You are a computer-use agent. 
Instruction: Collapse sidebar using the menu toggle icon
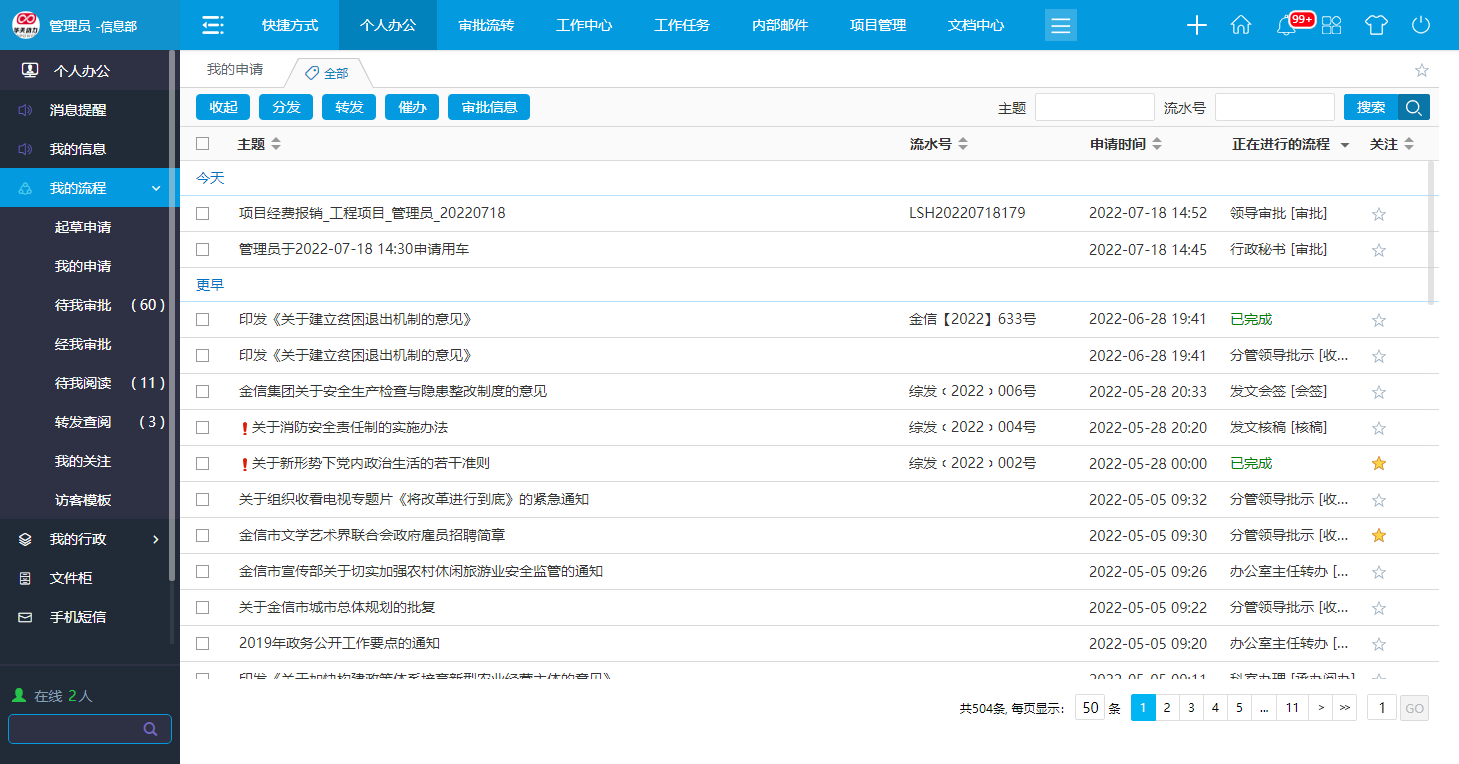coord(212,25)
